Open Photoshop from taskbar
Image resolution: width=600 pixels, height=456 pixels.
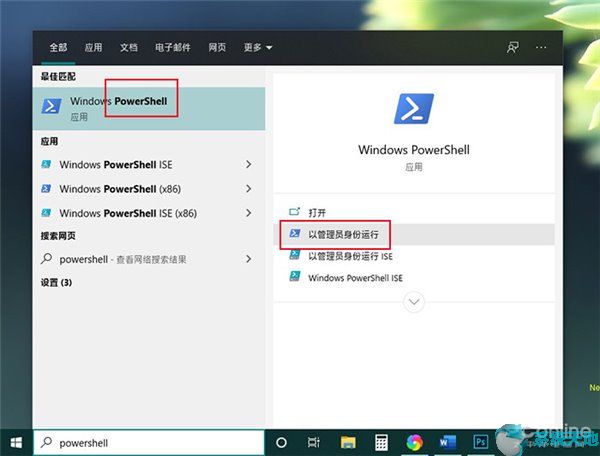[480, 443]
